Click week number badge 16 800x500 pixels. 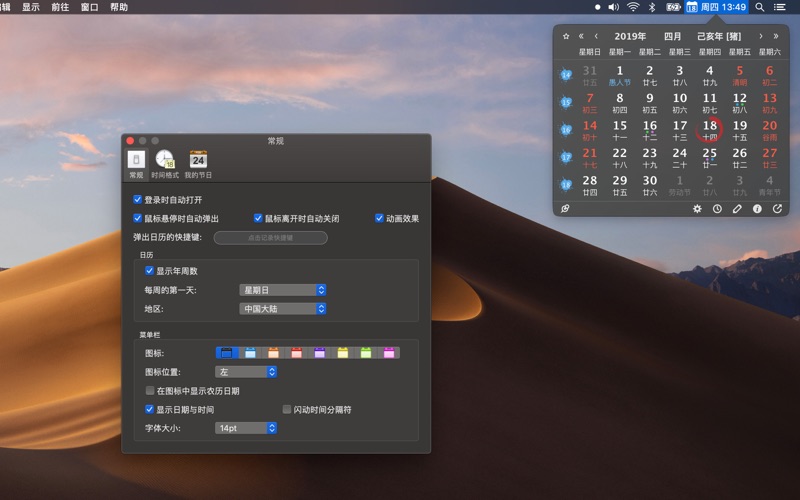pyautogui.click(x=566, y=130)
